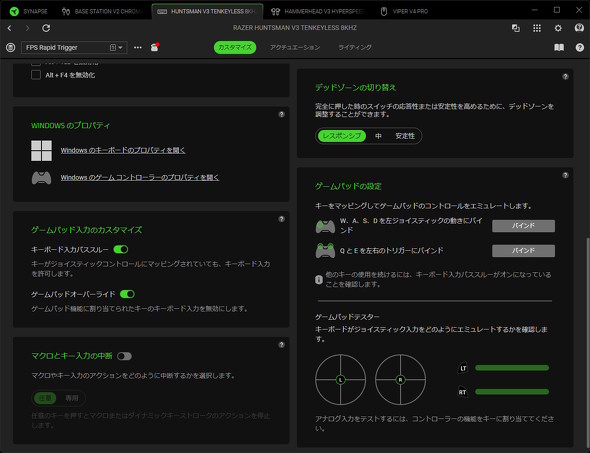
Task: Check the Alt + F4 を無効化 checkbox
Action: click(36, 75)
